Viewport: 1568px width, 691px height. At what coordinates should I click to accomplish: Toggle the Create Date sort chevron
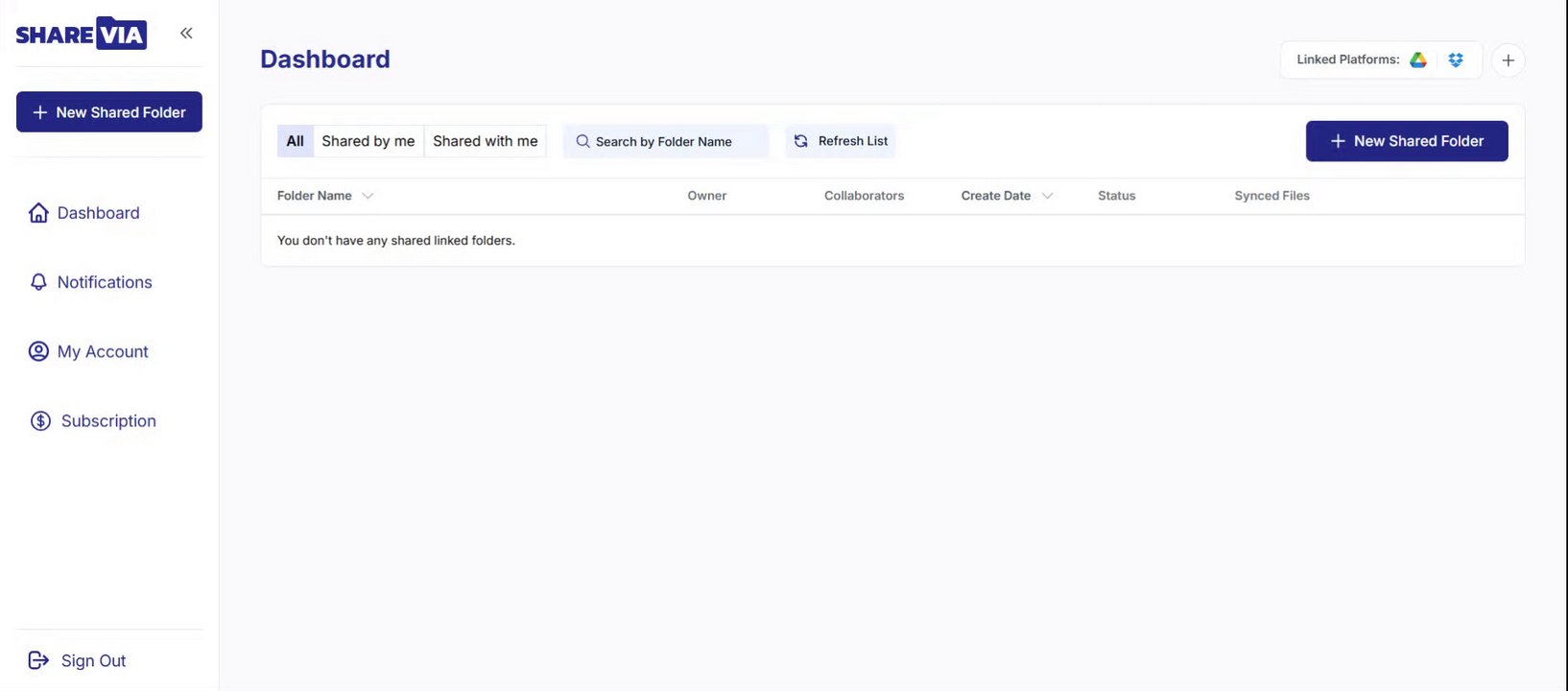pyautogui.click(x=1047, y=196)
